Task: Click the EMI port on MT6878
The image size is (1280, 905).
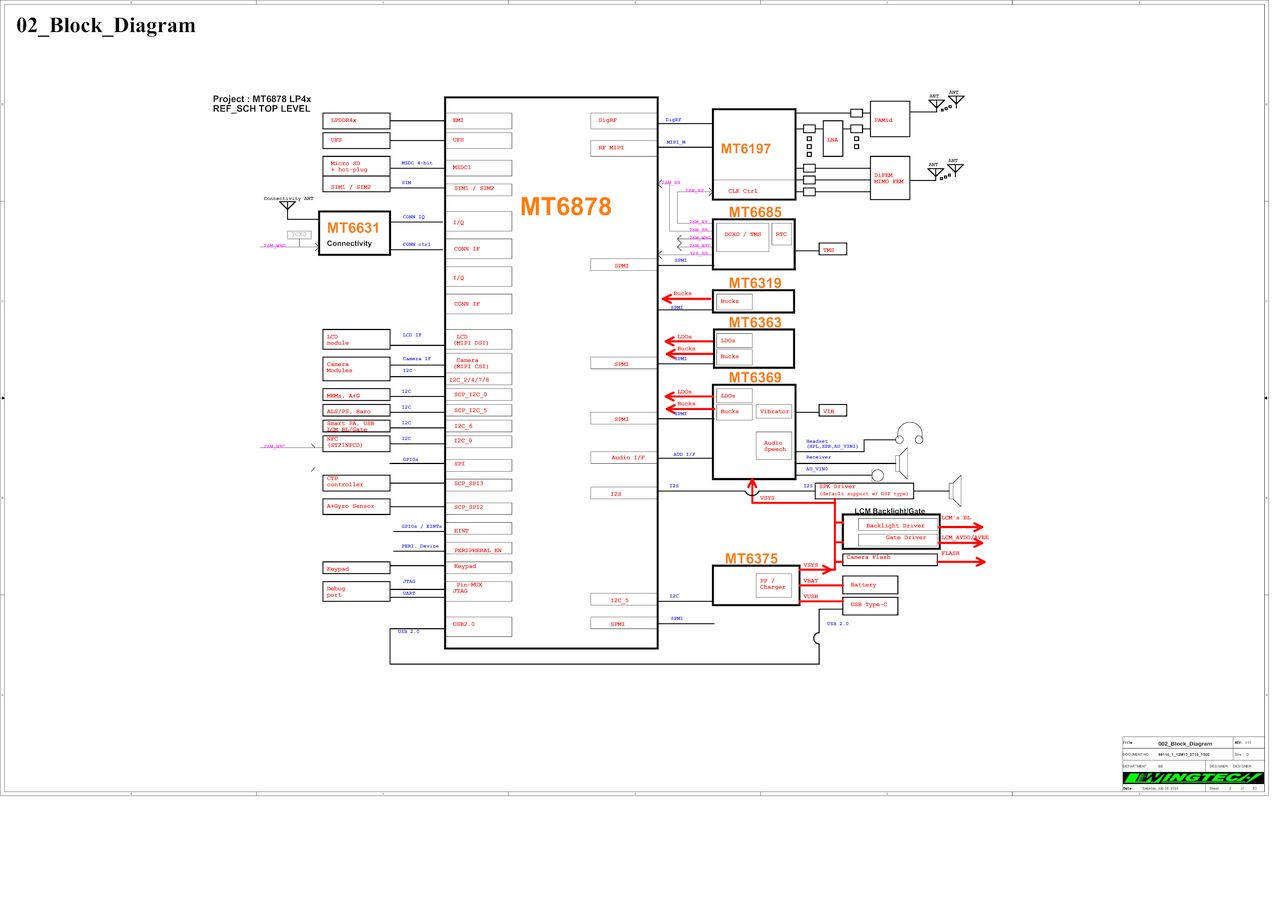Action: [479, 120]
